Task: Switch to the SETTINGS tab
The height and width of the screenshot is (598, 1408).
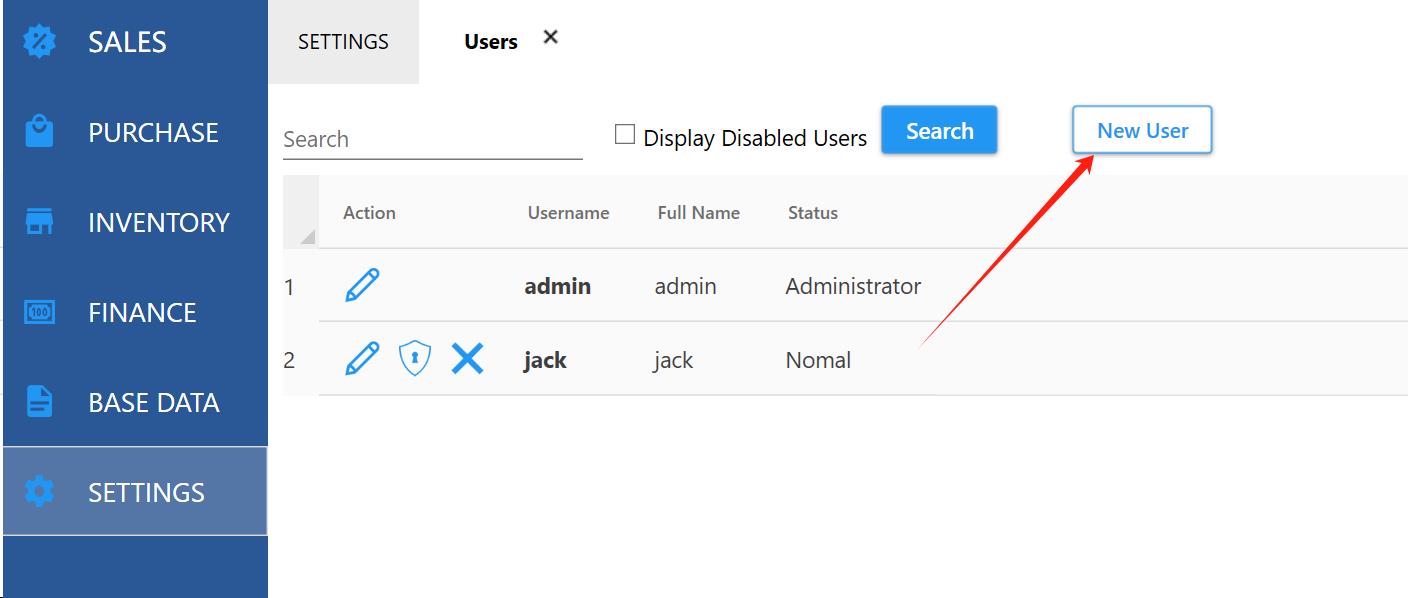Action: tap(343, 42)
